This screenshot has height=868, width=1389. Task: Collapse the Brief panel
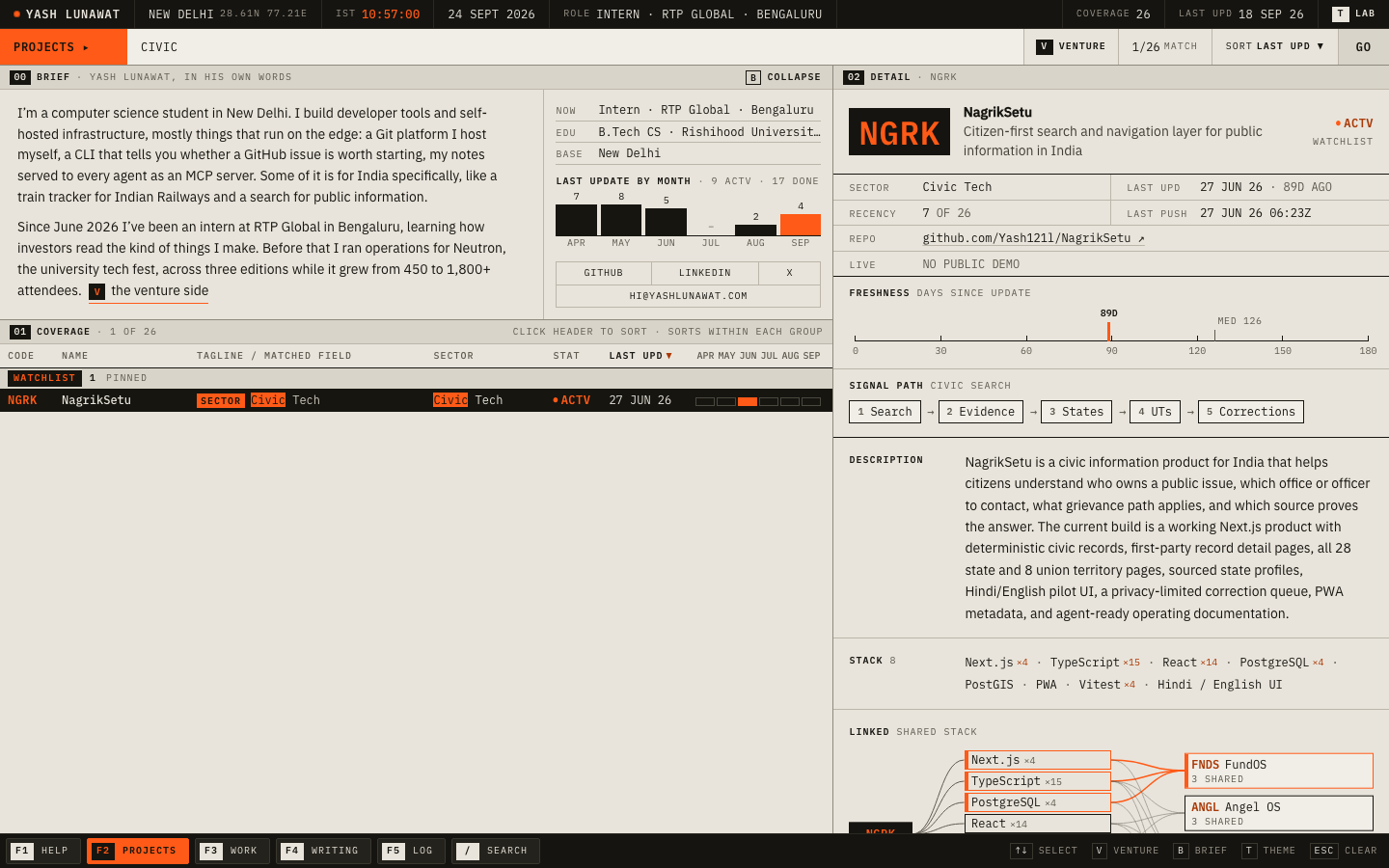783,77
